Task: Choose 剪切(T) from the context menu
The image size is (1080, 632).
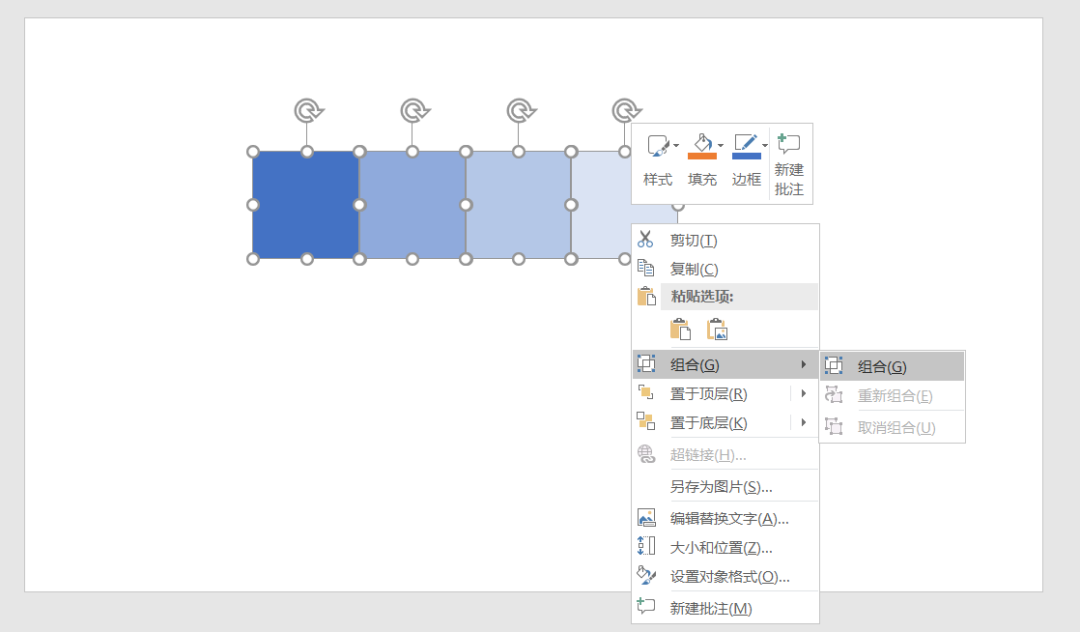Action: tap(725, 240)
